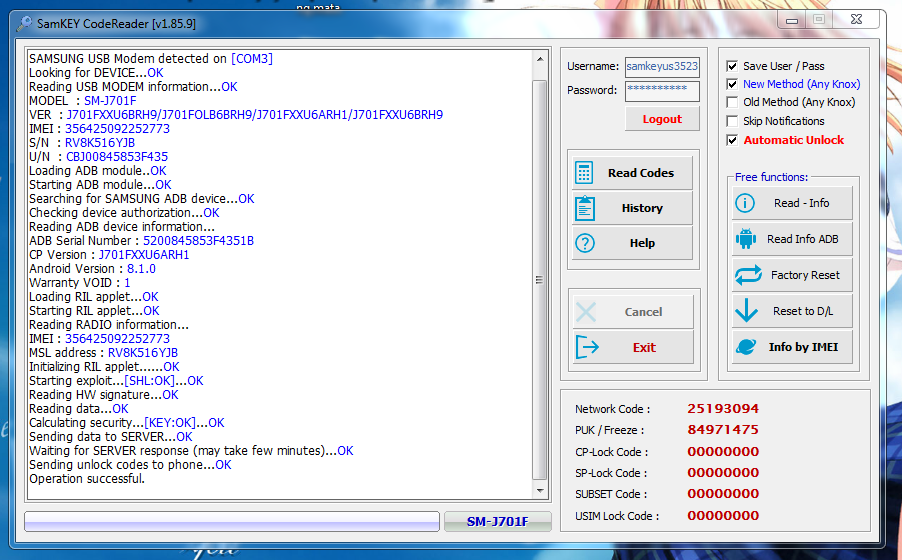Screen dimensions: 902x560
Task: Click the U/N value CBJ00845853F435
Action: coord(117,157)
